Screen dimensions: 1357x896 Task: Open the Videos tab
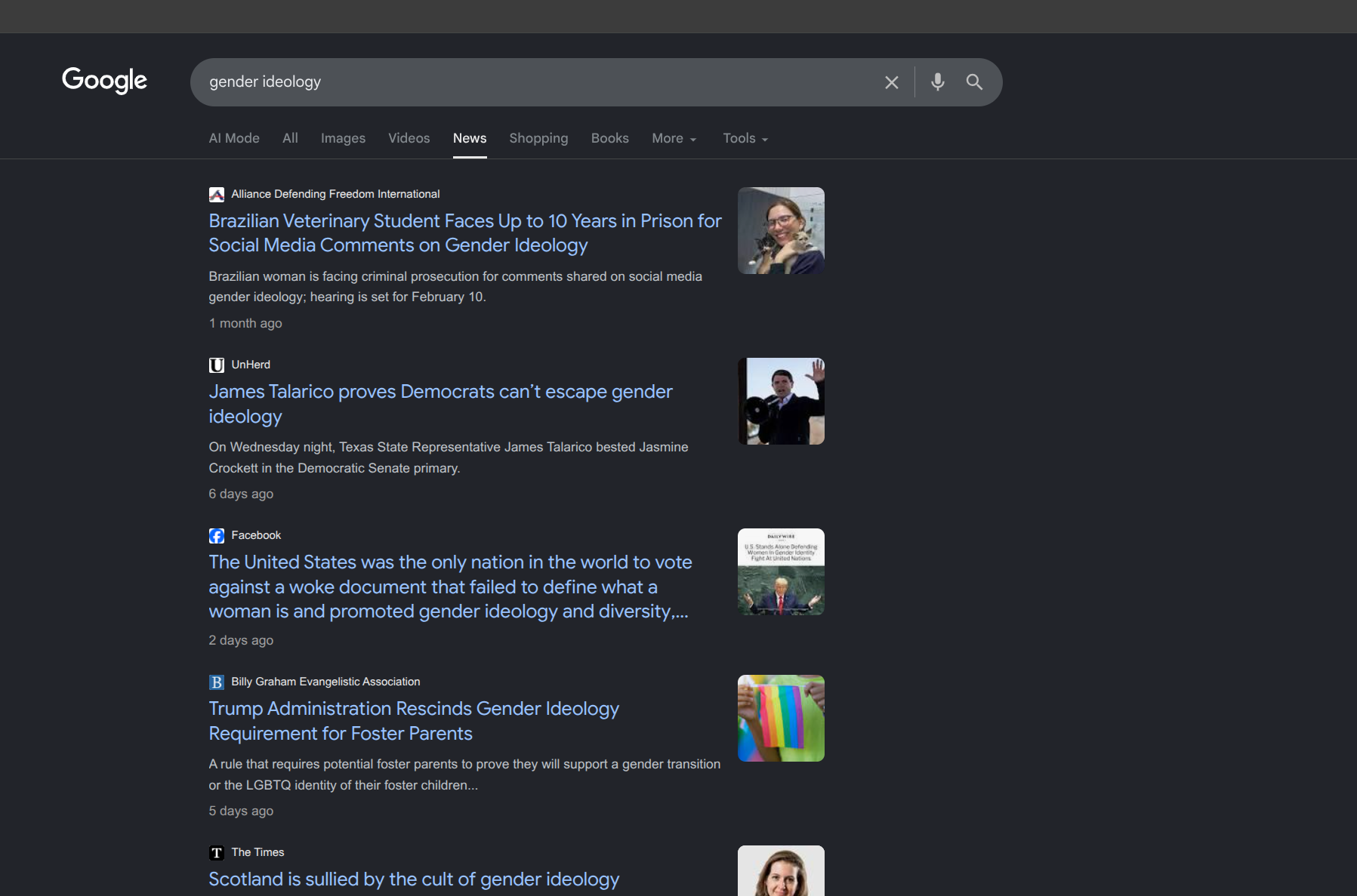coord(409,138)
